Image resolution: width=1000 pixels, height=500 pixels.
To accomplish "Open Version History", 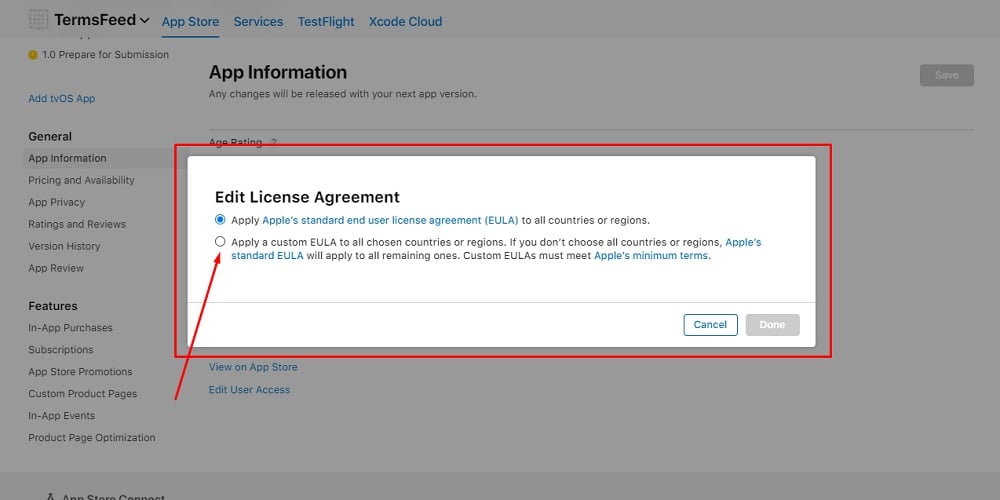I will pos(64,246).
